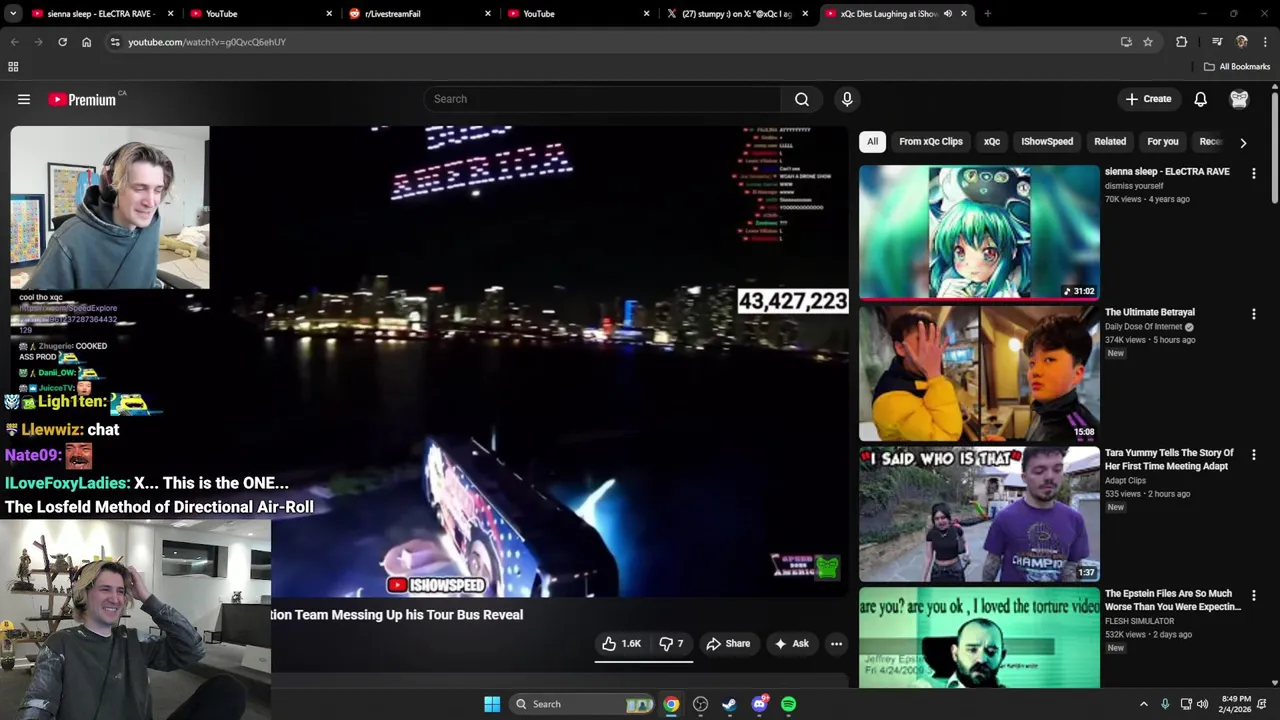
Task: Dislike the video with thumbs down
Action: coord(671,644)
